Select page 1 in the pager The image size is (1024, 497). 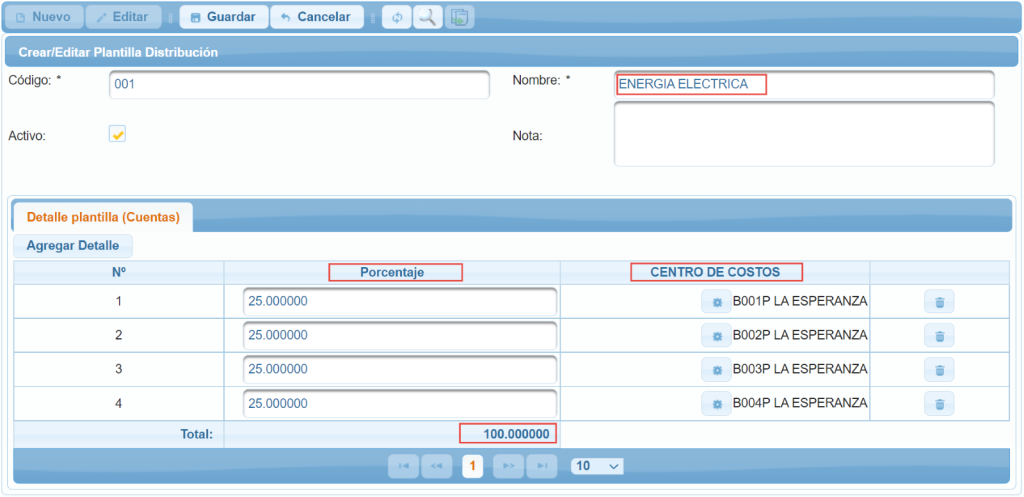pos(473,466)
